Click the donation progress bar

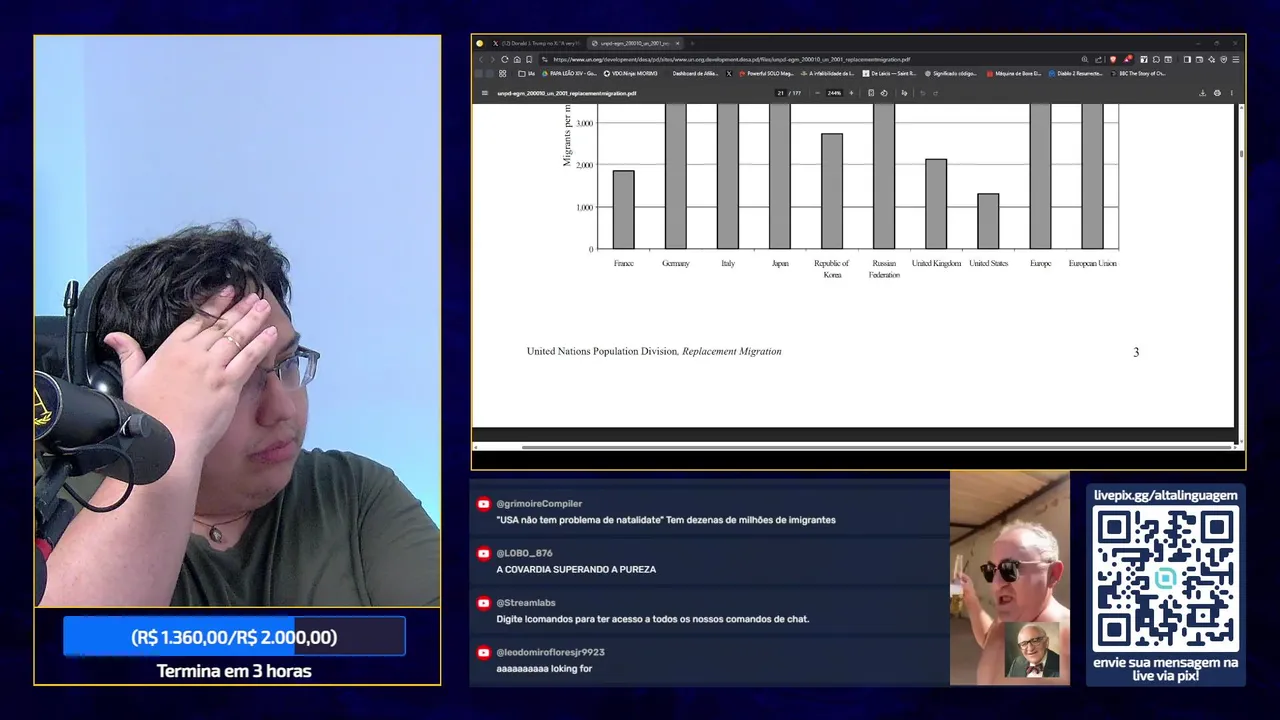(x=234, y=637)
